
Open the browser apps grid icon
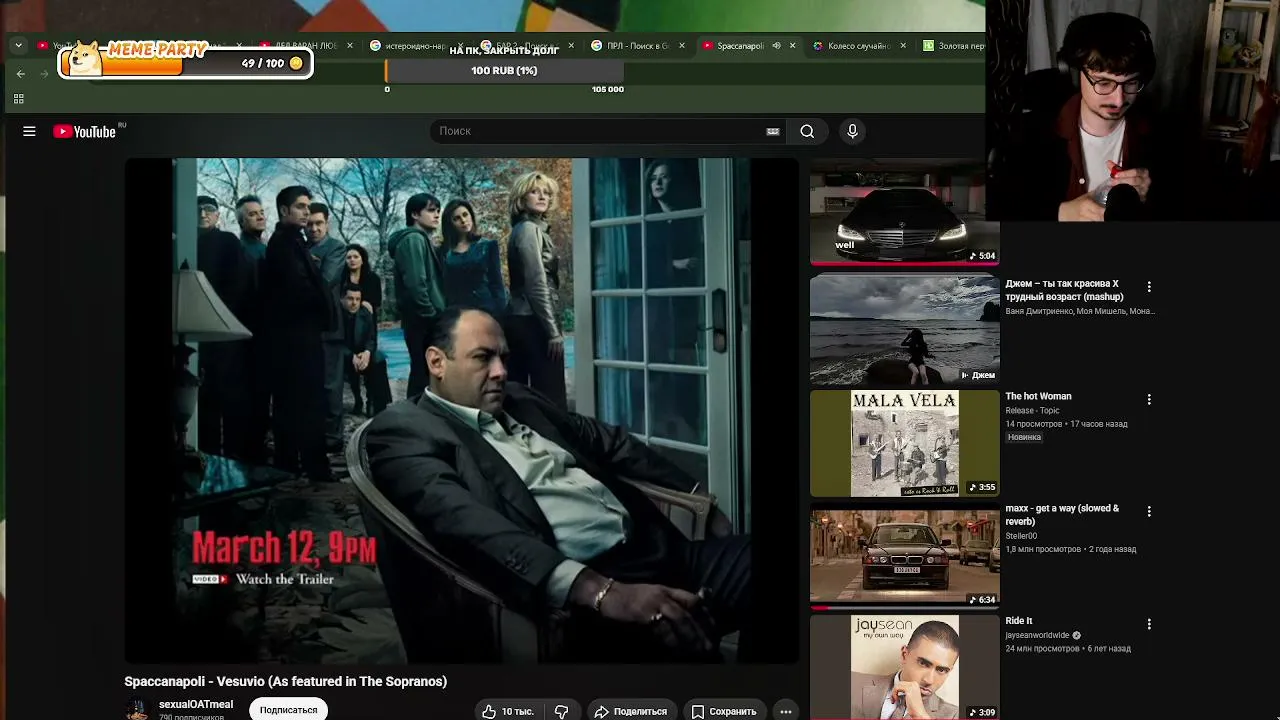pos(18,99)
